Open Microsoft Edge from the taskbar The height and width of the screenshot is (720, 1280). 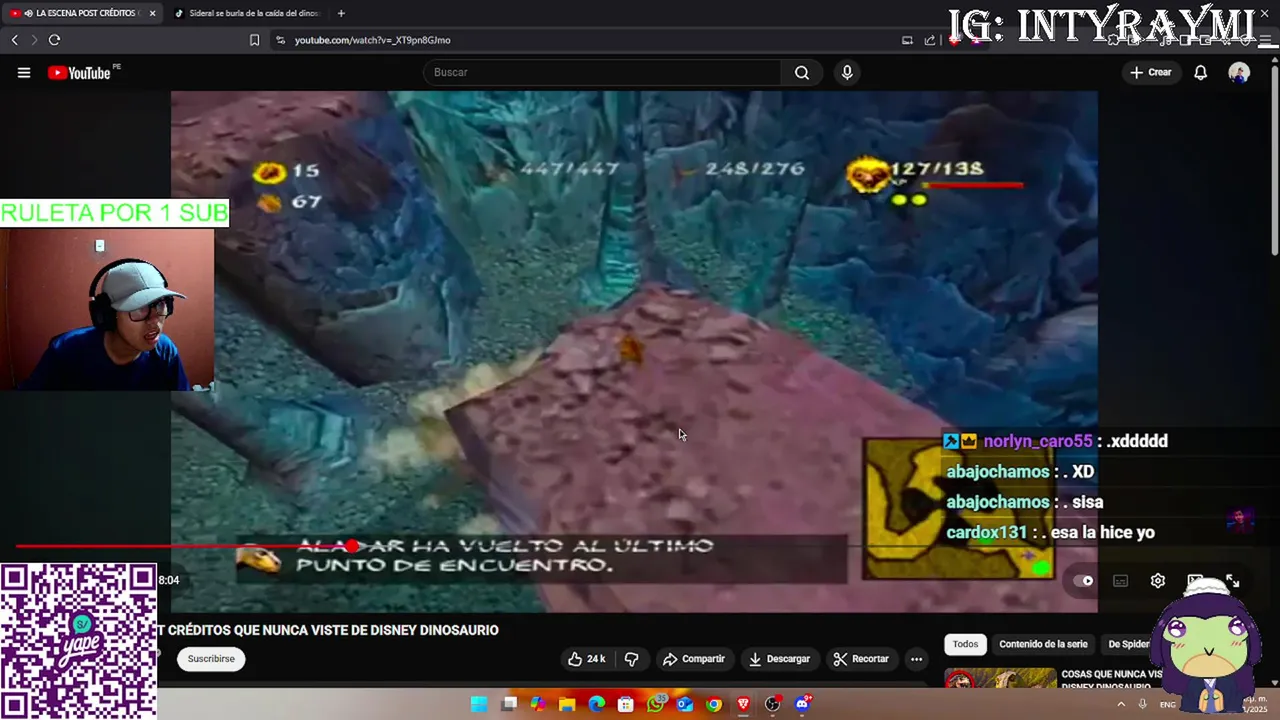597,704
